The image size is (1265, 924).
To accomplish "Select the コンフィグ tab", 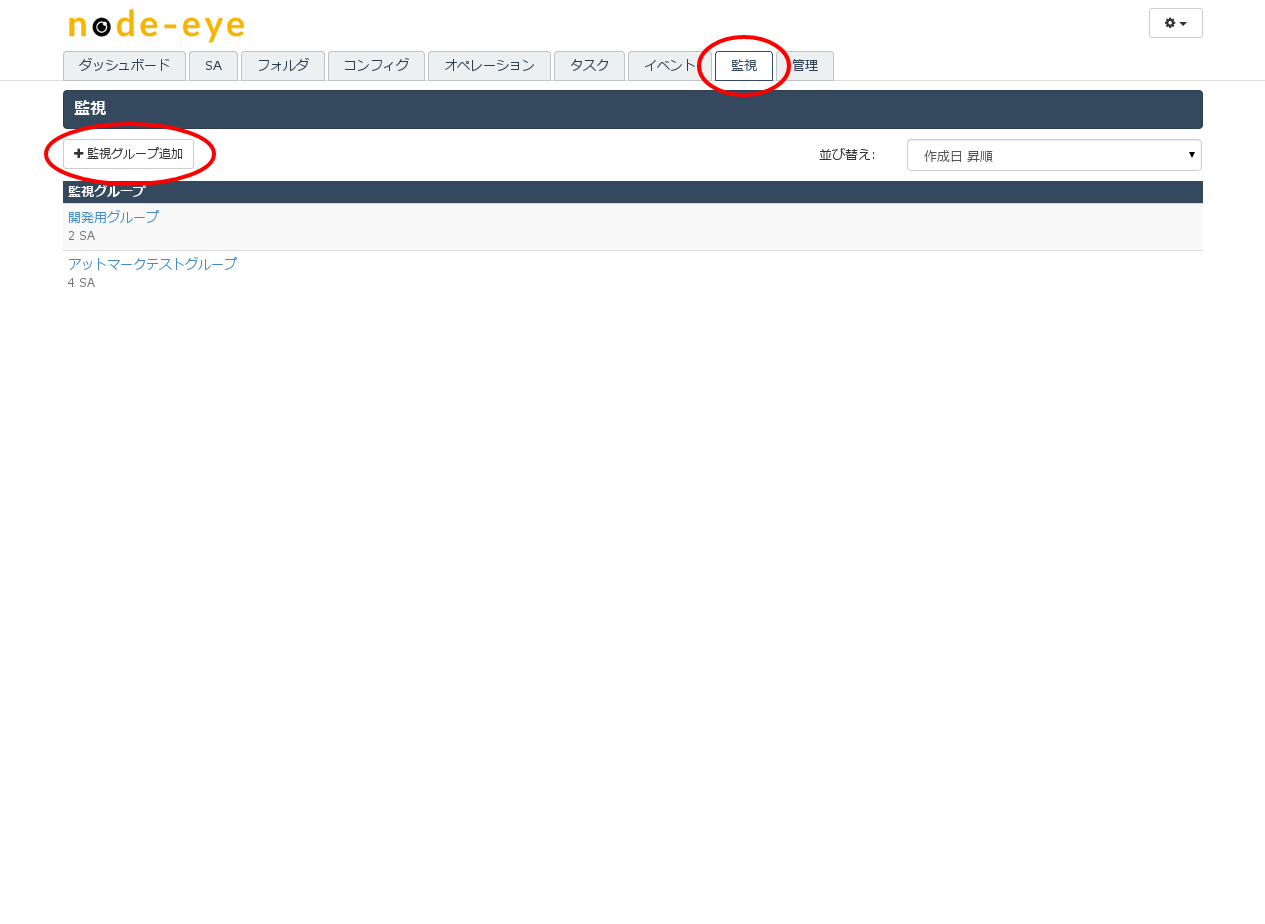I will tap(376, 65).
